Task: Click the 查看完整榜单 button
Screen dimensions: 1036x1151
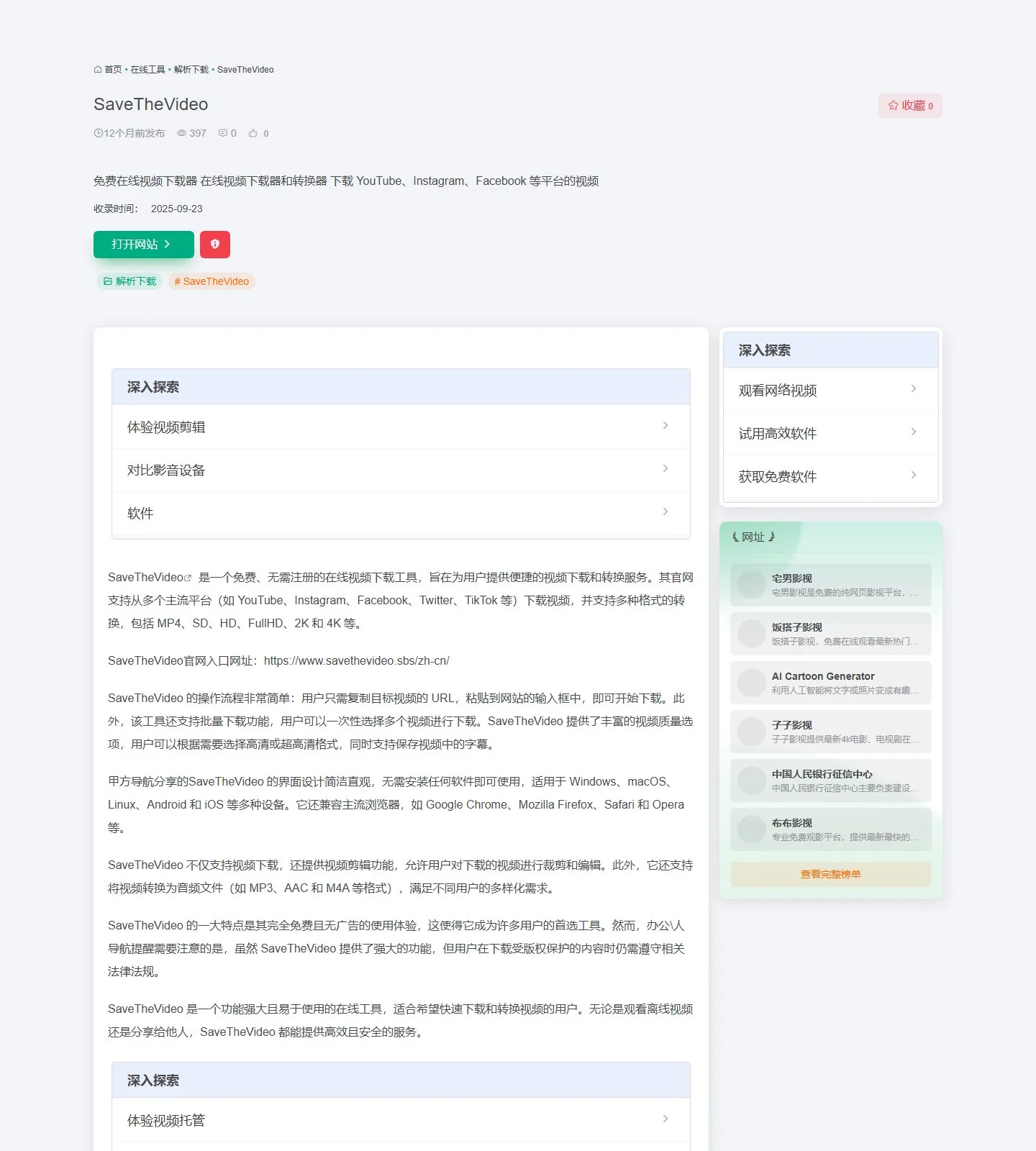Action: [x=831, y=874]
